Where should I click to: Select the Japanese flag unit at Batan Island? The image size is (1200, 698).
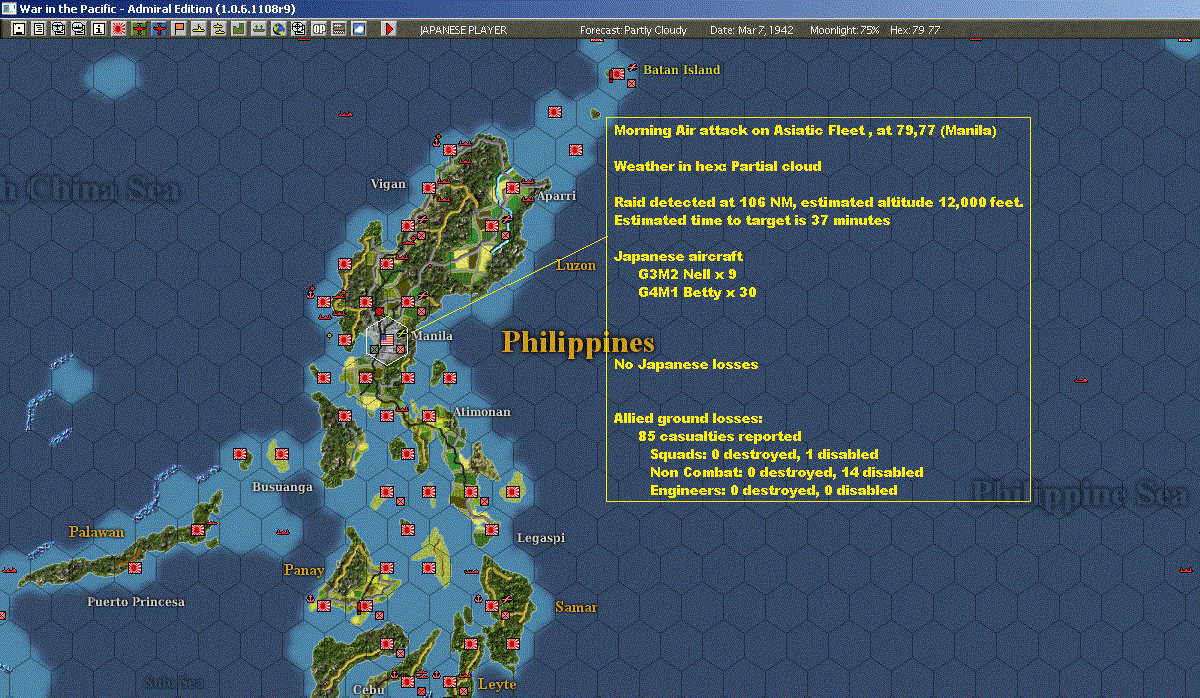click(x=617, y=74)
